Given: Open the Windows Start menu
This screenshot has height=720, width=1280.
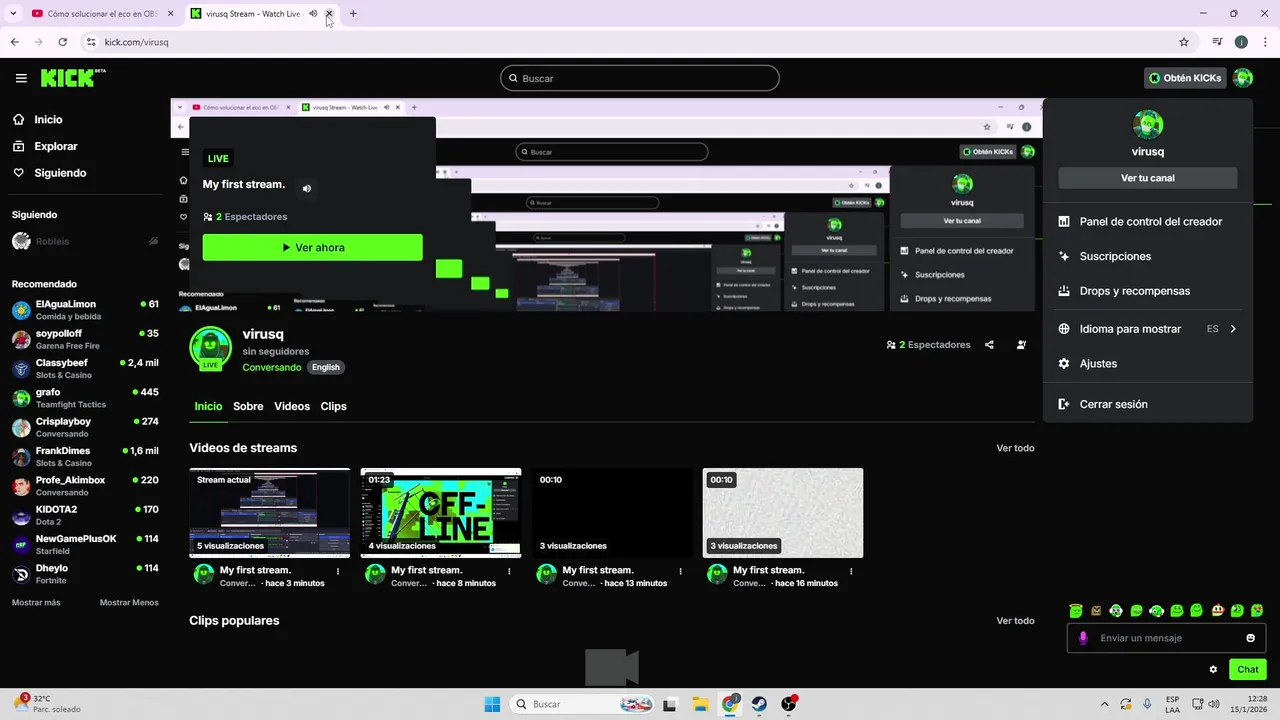Looking at the screenshot, I should pyautogui.click(x=492, y=704).
